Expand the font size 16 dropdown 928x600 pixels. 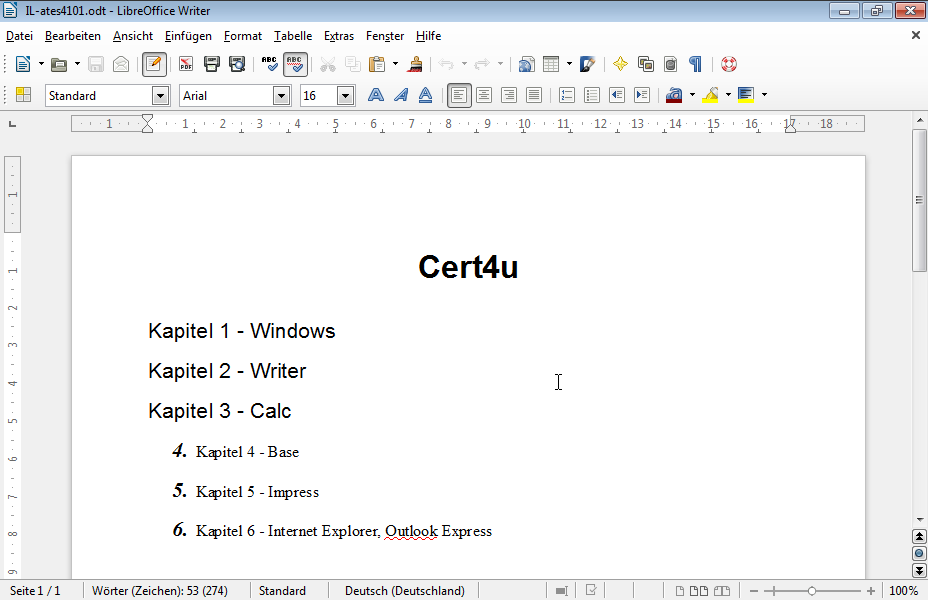click(346, 95)
